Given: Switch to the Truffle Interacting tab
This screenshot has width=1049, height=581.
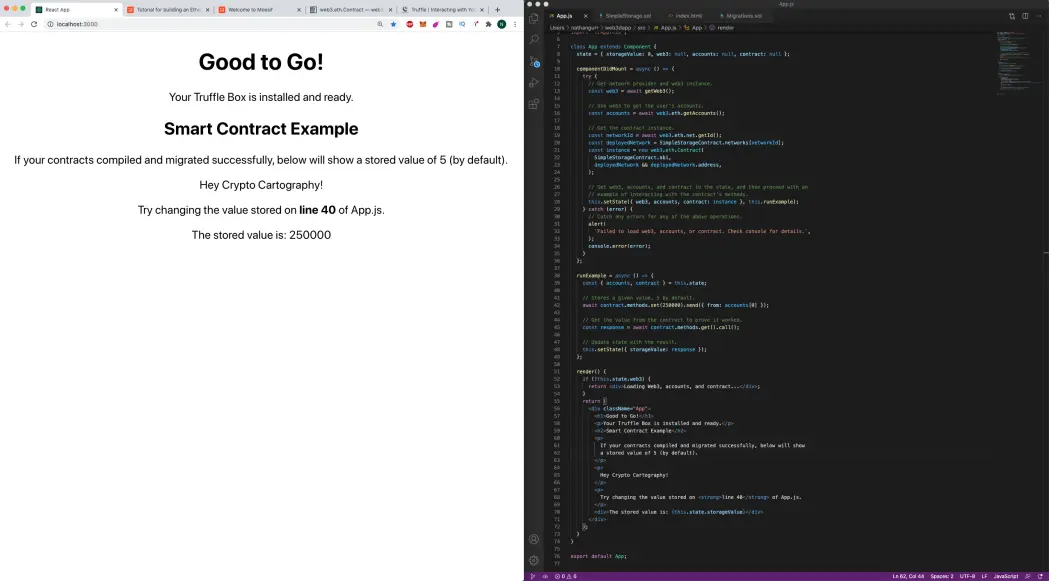Looking at the screenshot, I should point(442,10).
